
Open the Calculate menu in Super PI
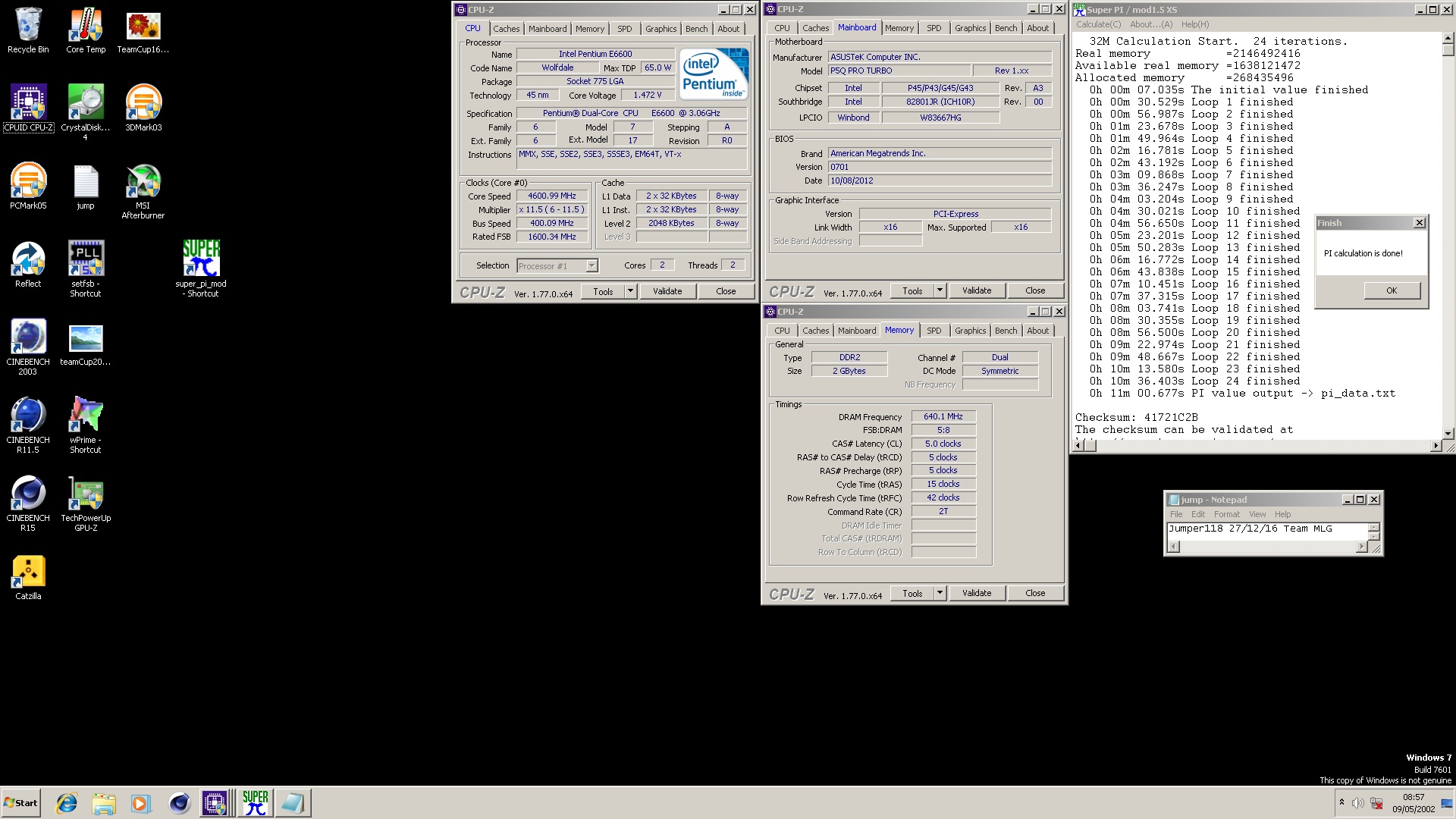click(1098, 24)
